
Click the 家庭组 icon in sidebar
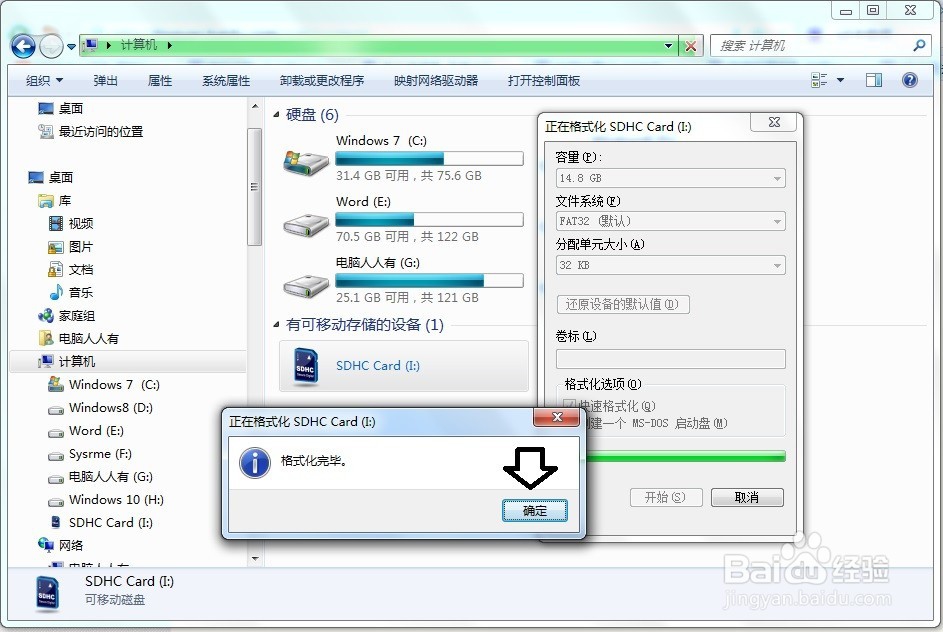point(46,316)
